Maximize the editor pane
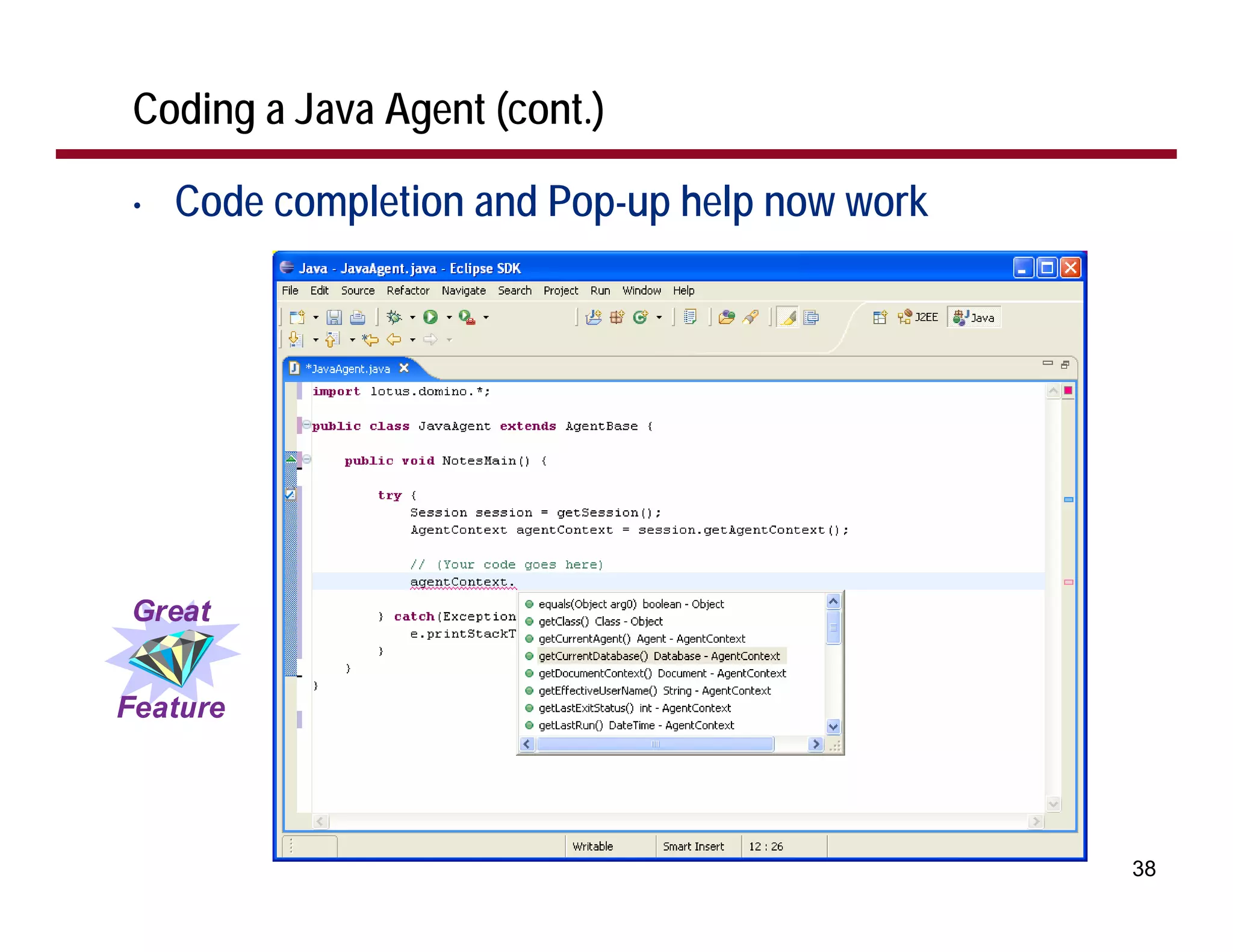The image size is (1233, 952). [x=1065, y=365]
